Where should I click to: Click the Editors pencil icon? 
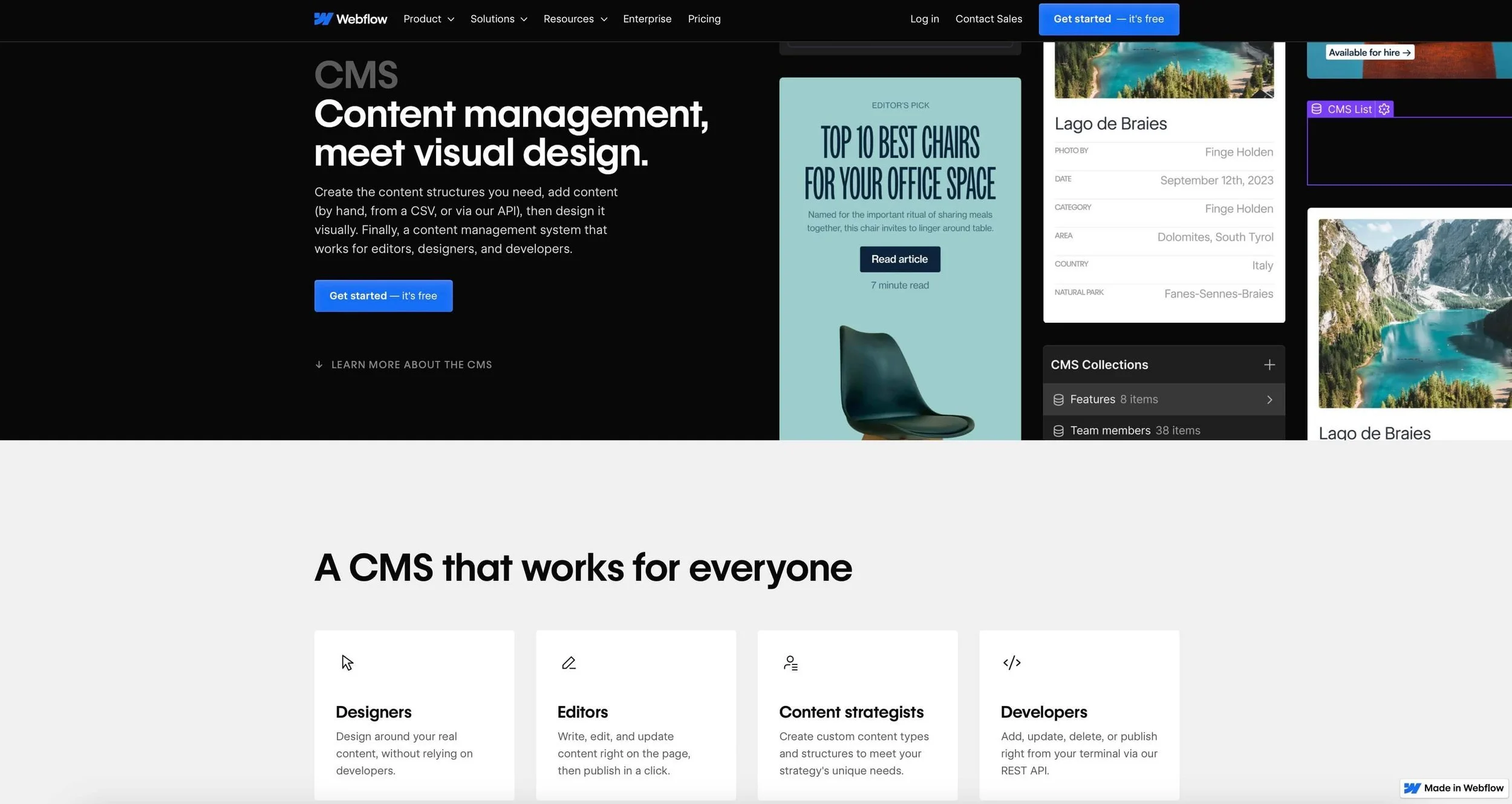click(x=569, y=663)
